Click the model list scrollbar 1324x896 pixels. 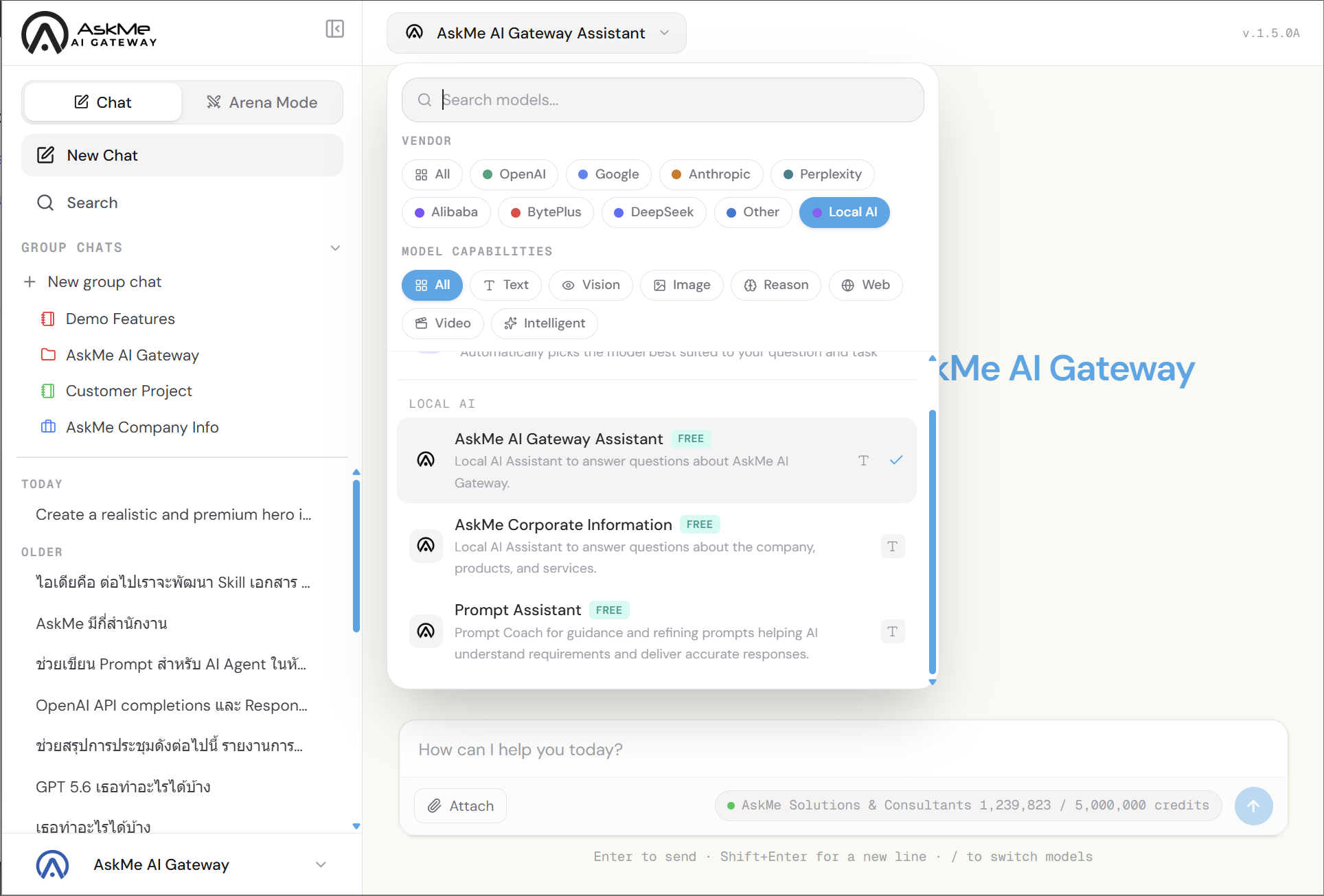point(932,542)
